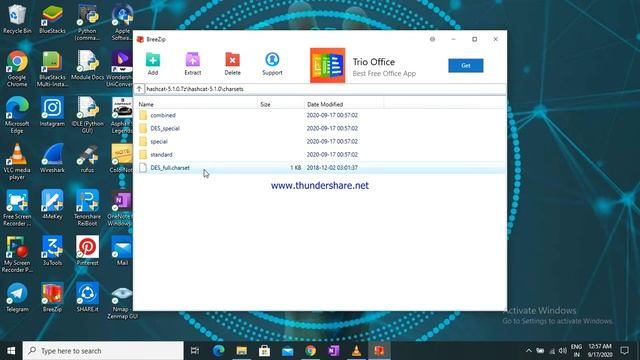Click the Trio Office ad thumbnail
This screenshot has height=360, width=640.
click(x=327, y=65)
